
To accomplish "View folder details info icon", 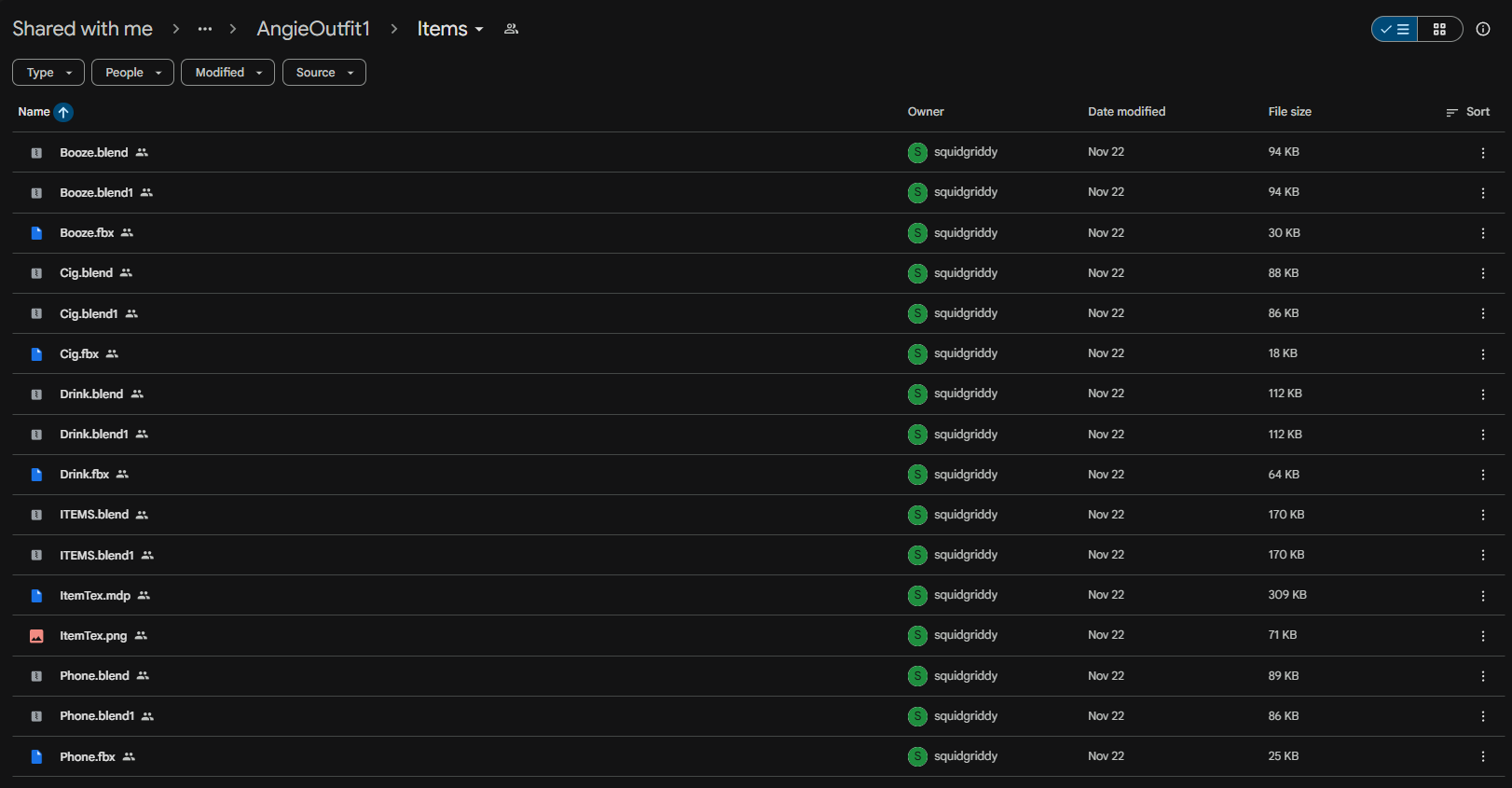I will (1483, 29).
